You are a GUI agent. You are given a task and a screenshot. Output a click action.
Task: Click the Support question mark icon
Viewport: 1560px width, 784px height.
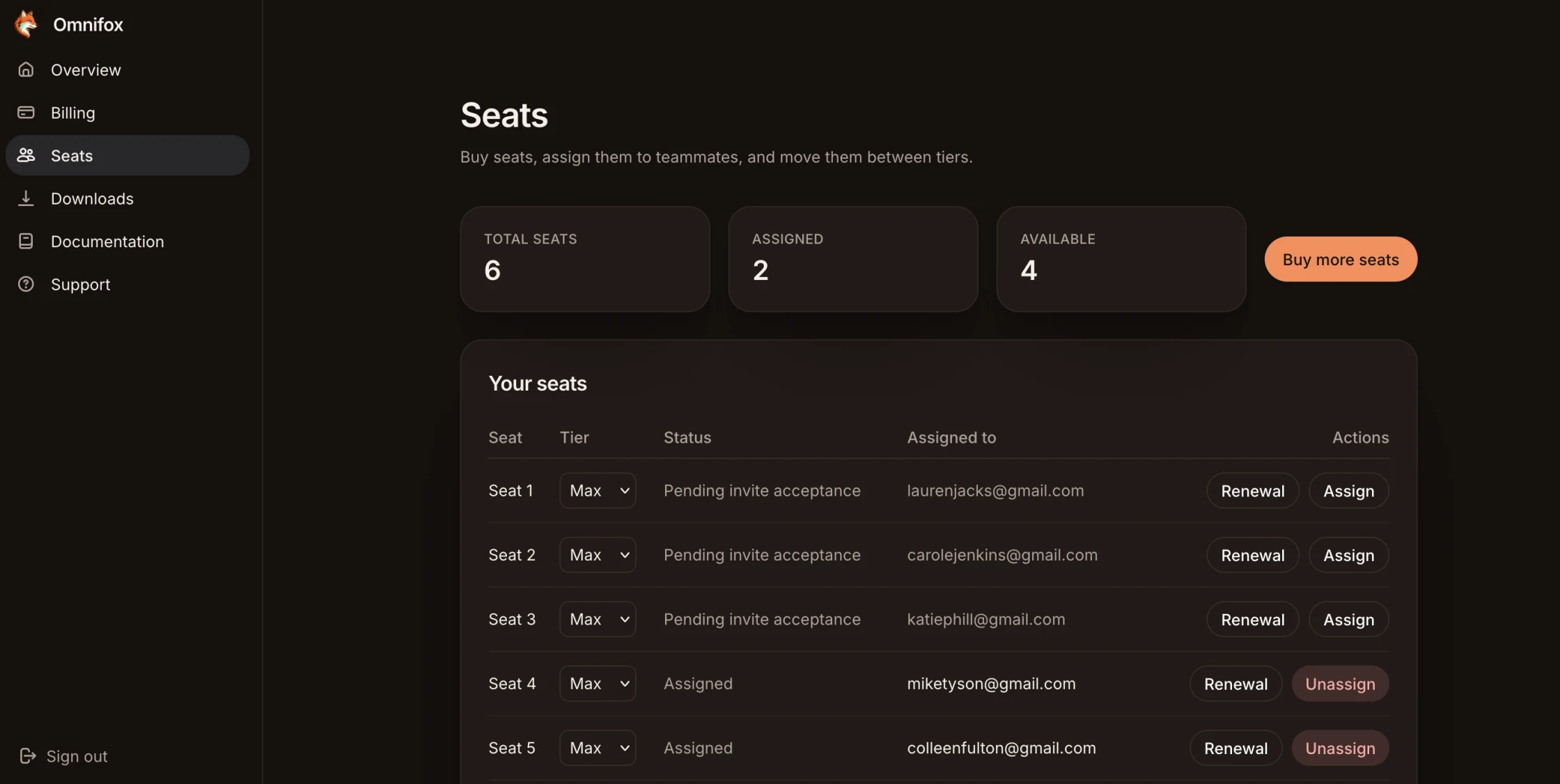[26, 284]
